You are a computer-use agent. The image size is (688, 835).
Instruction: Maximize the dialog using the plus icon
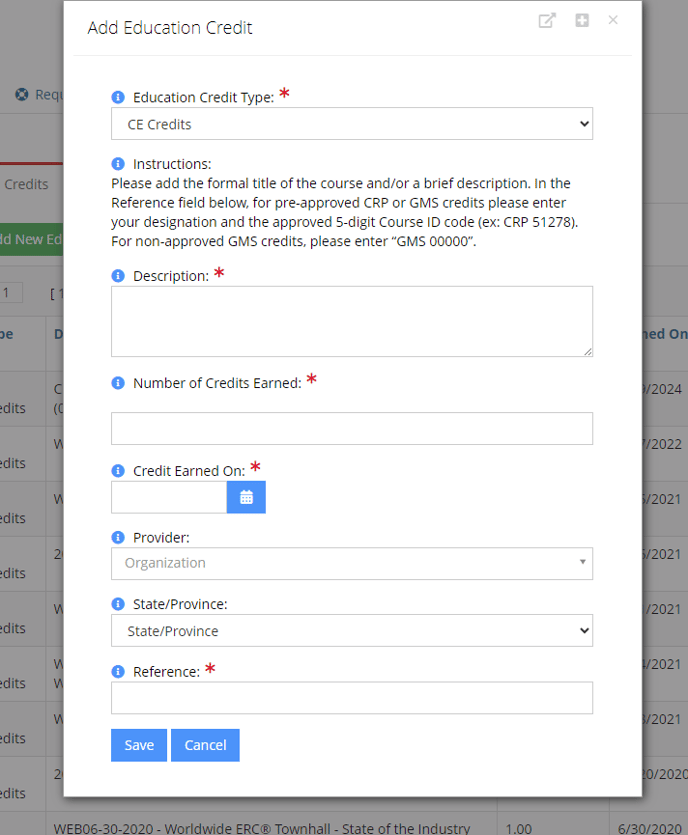pos(582,21)
